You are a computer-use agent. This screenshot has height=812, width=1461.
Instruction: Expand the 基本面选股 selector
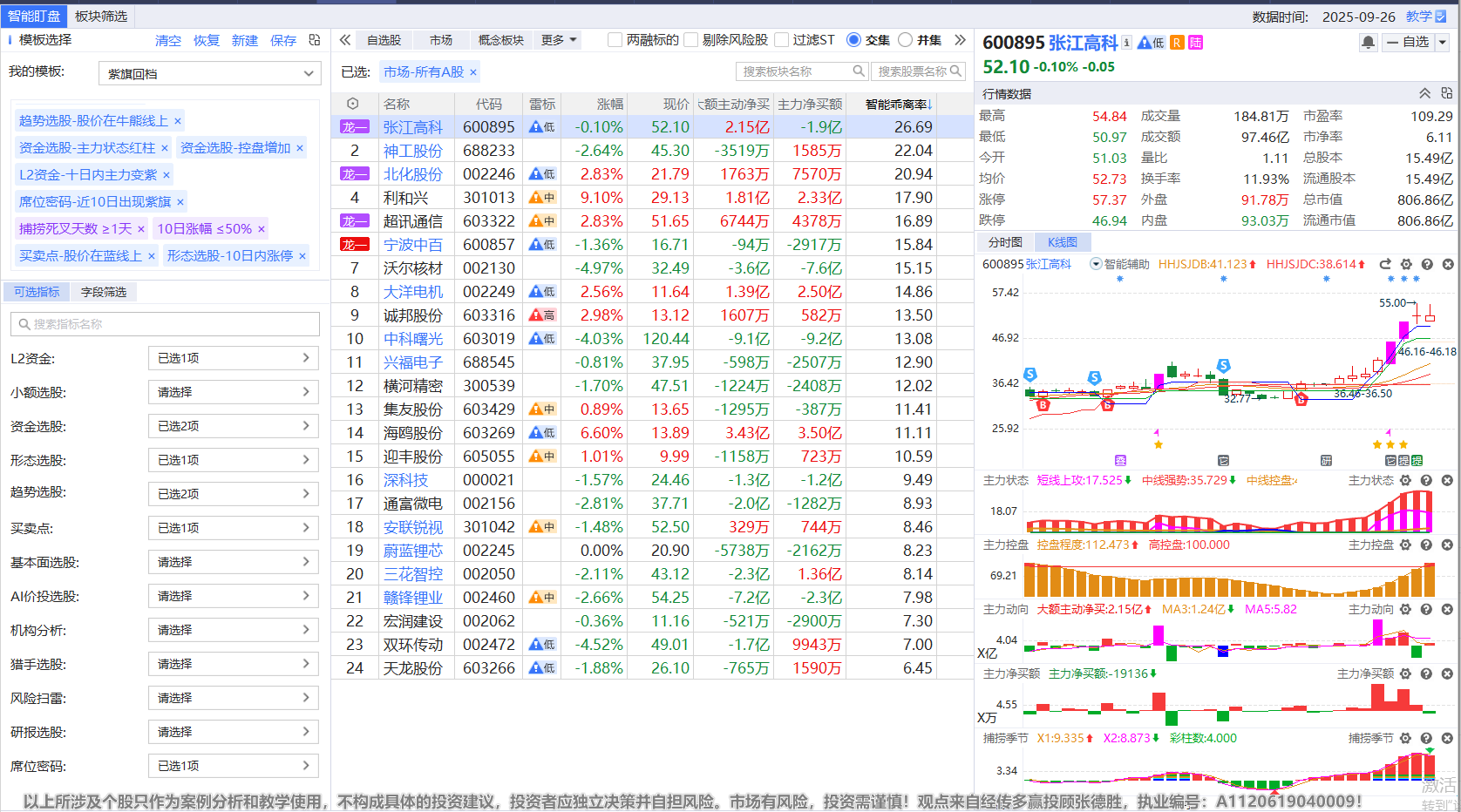(x=233, y=562)
